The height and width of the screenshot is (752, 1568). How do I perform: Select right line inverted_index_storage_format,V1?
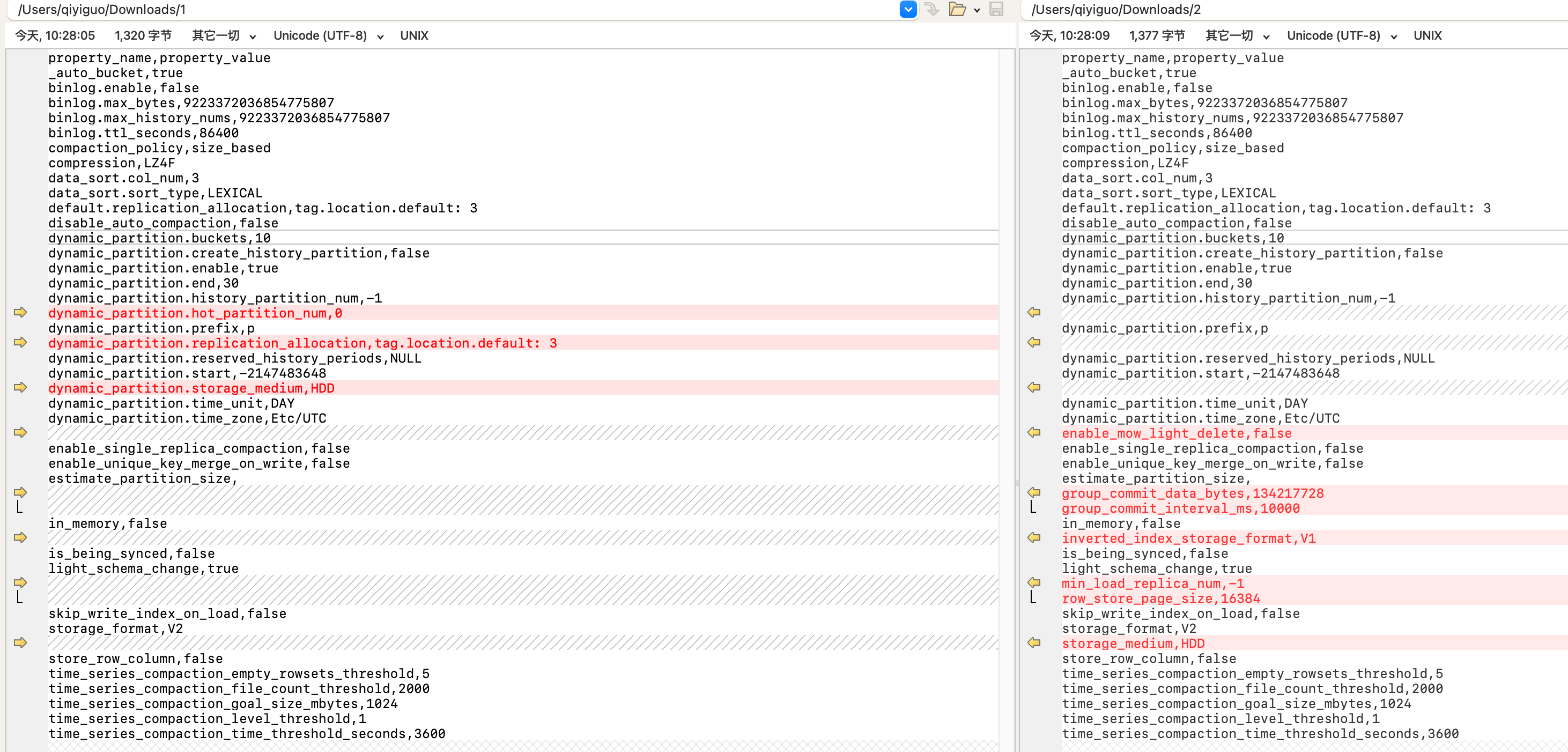1189,539
